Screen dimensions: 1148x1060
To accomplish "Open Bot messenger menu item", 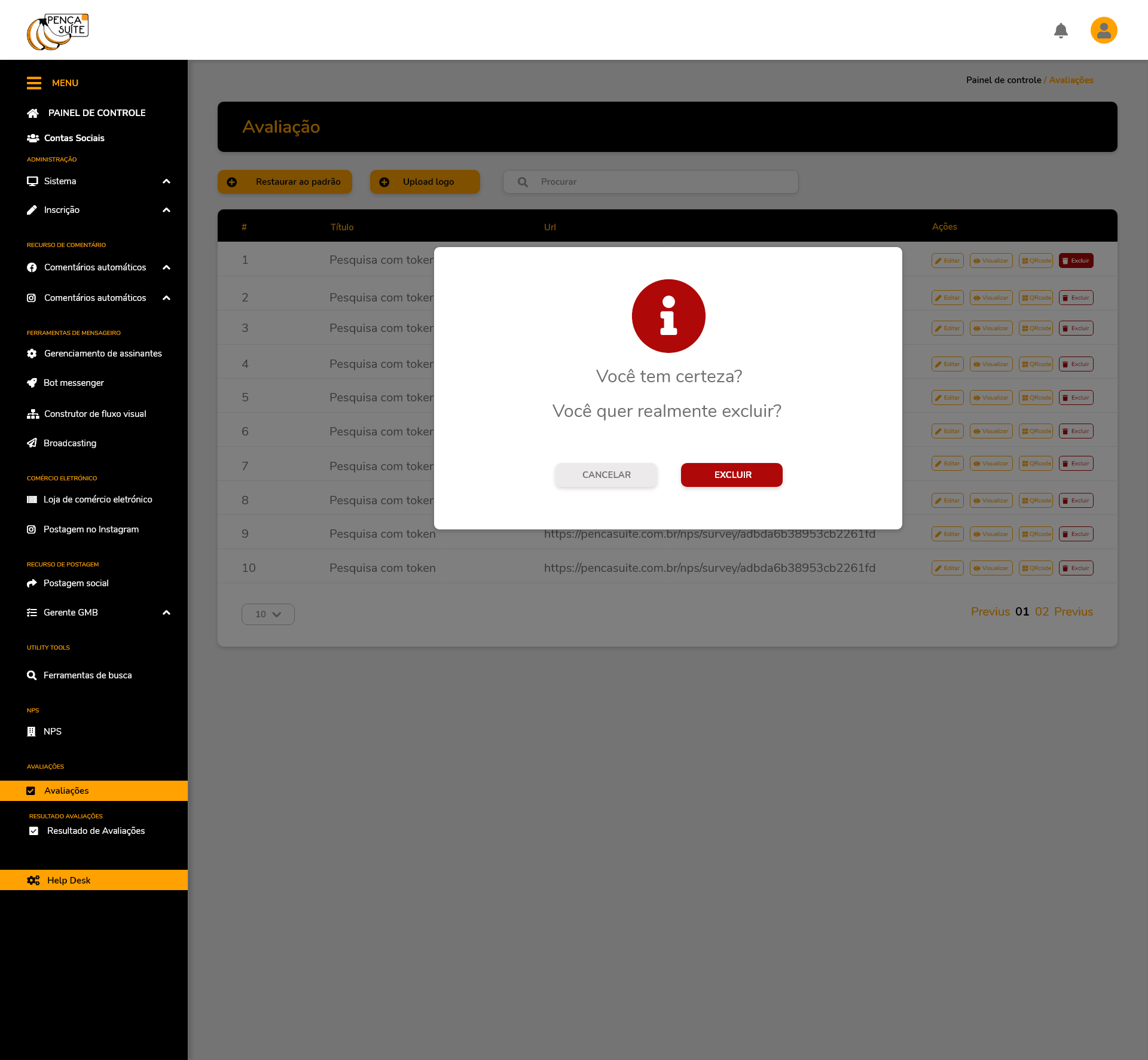I will 74,383.
